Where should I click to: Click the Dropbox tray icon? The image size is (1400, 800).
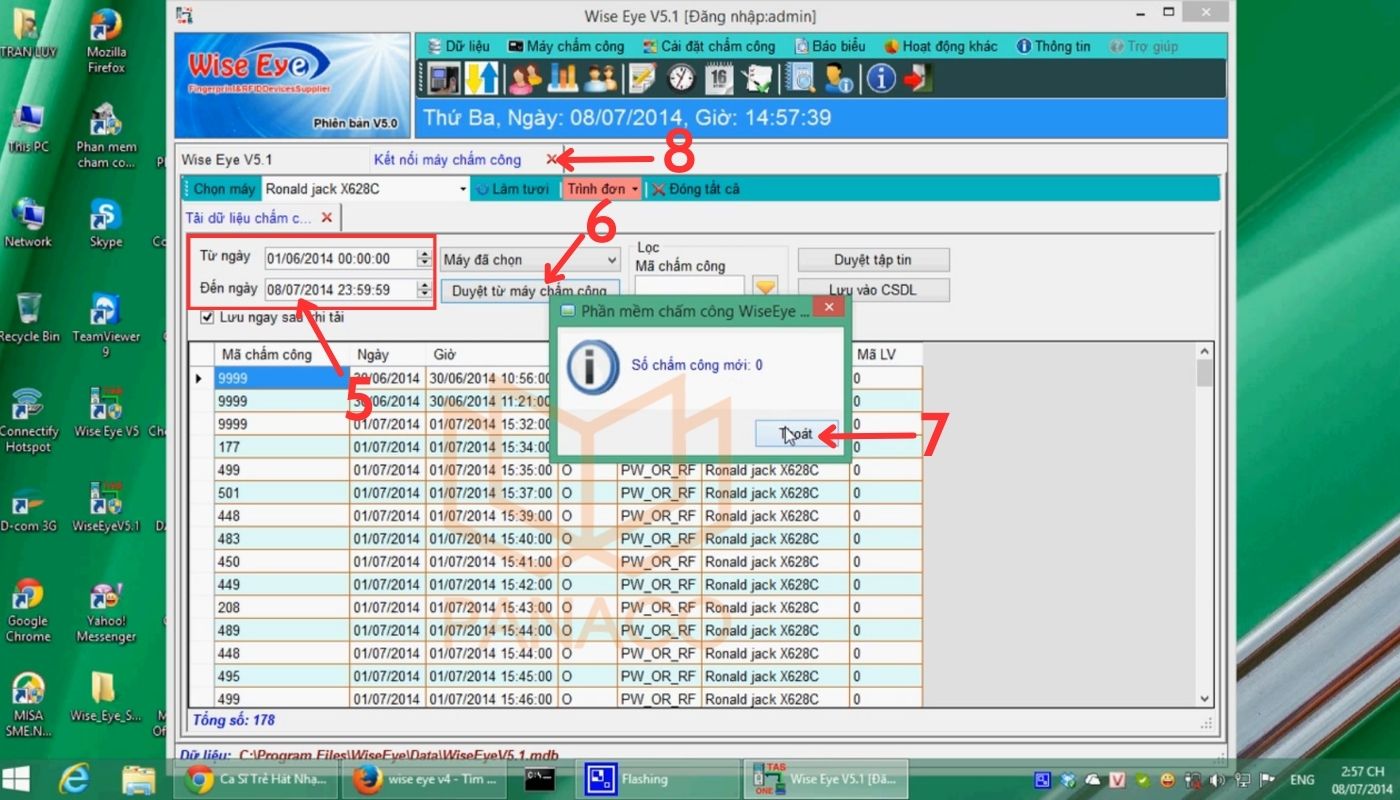tap(1066, 780)
